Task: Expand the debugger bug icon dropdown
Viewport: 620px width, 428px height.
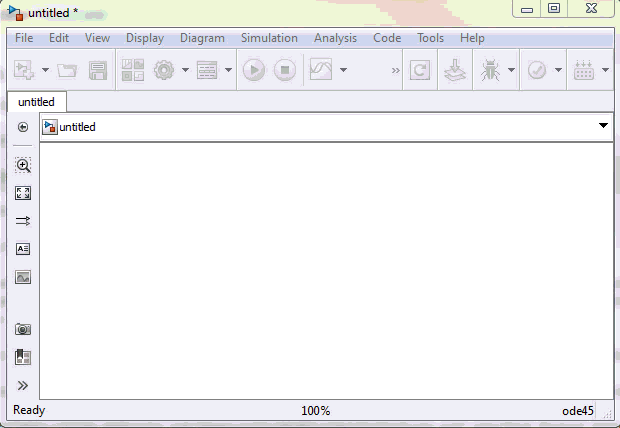Action: [x=511, y=71]
